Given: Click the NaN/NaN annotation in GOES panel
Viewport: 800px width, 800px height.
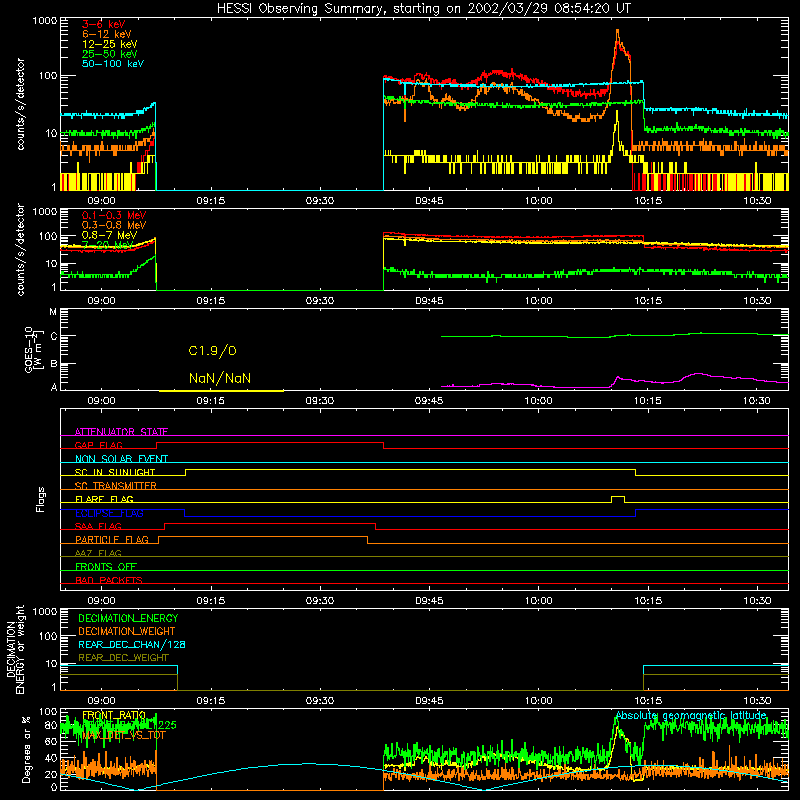Looking at the screenshot, I should 220,379.
